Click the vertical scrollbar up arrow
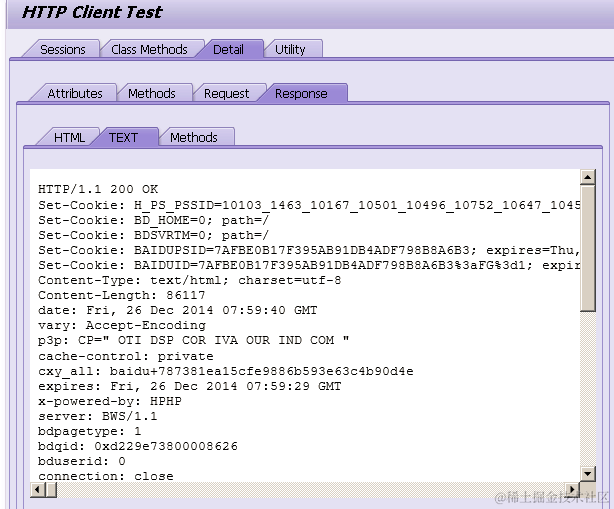This screenshot has height=509, width=614. [x=588, y=177]
